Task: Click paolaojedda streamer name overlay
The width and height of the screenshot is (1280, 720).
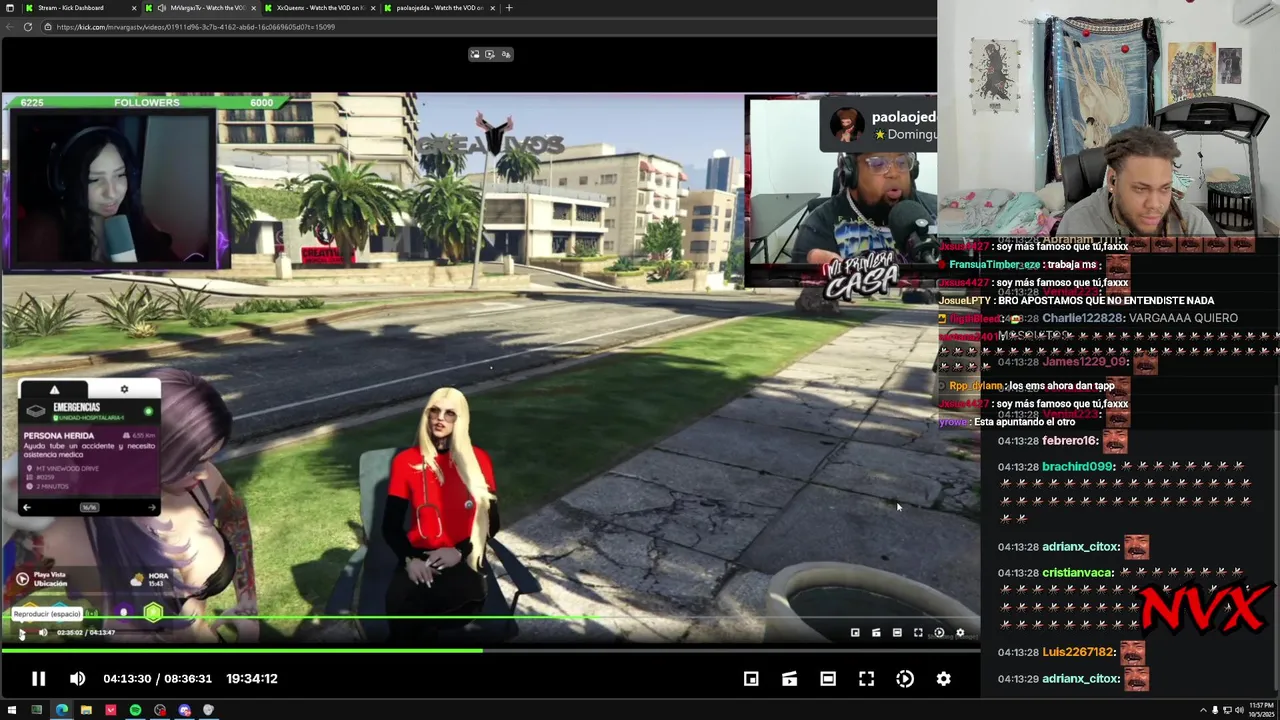Action: pos(904,117)
